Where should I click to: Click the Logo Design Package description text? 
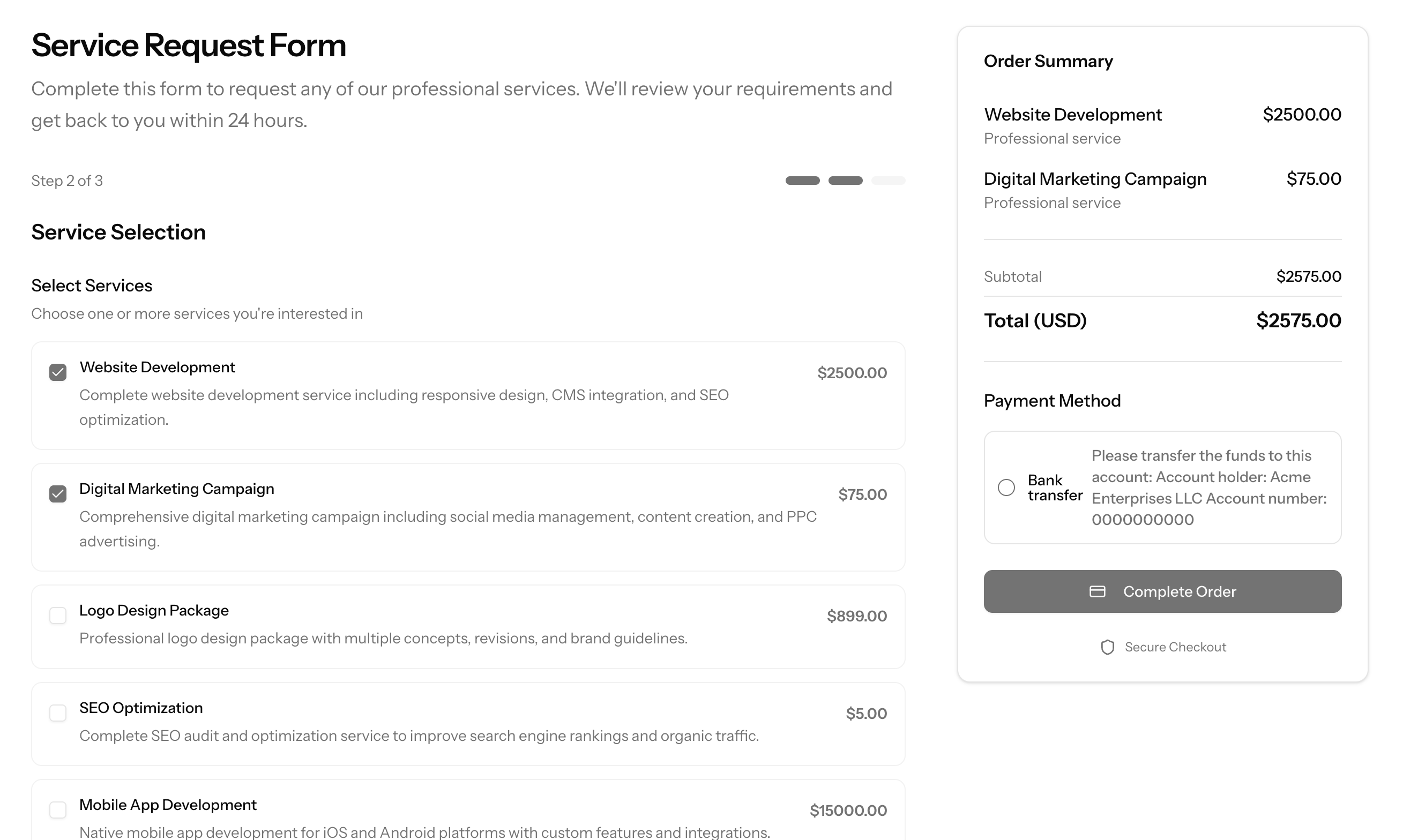pos(383,639)
